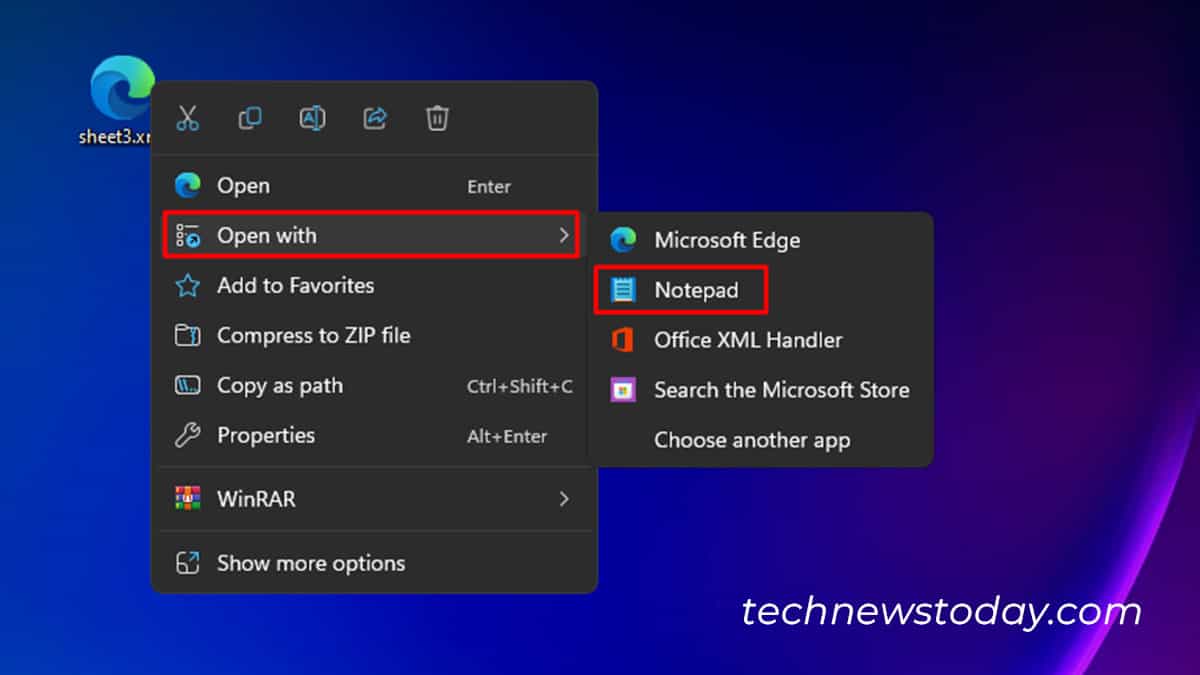
Task: Select the sheet3 file icon on desktop
Action: pos(122,89)
